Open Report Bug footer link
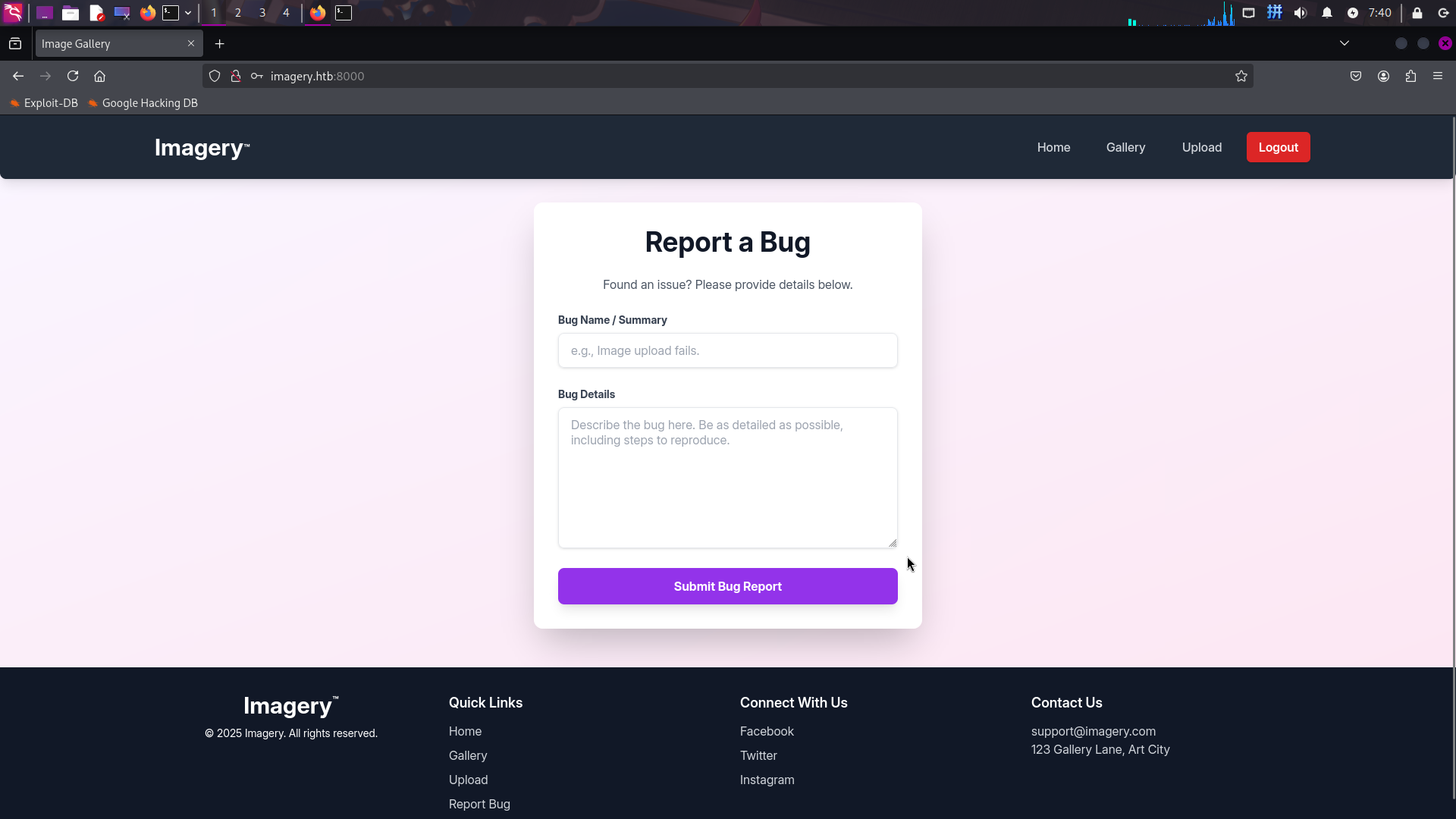Image resolution: width=1456 pixels, height=819 pixels. click(x=479, y=804)
